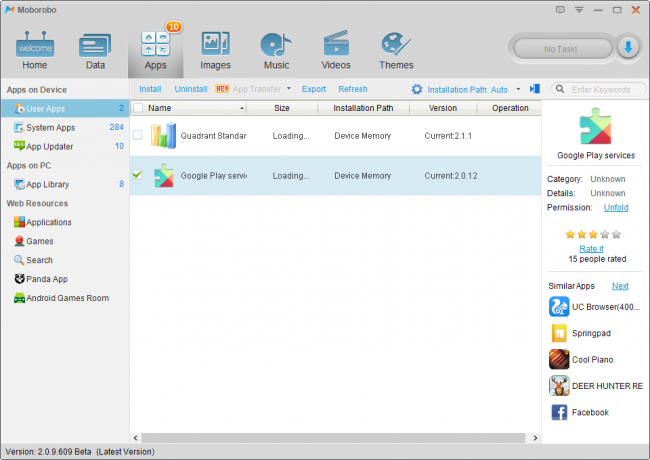Screen dimensions: 650x460
Task: Click the Installation Path gear icon
Action: point(417,89)
